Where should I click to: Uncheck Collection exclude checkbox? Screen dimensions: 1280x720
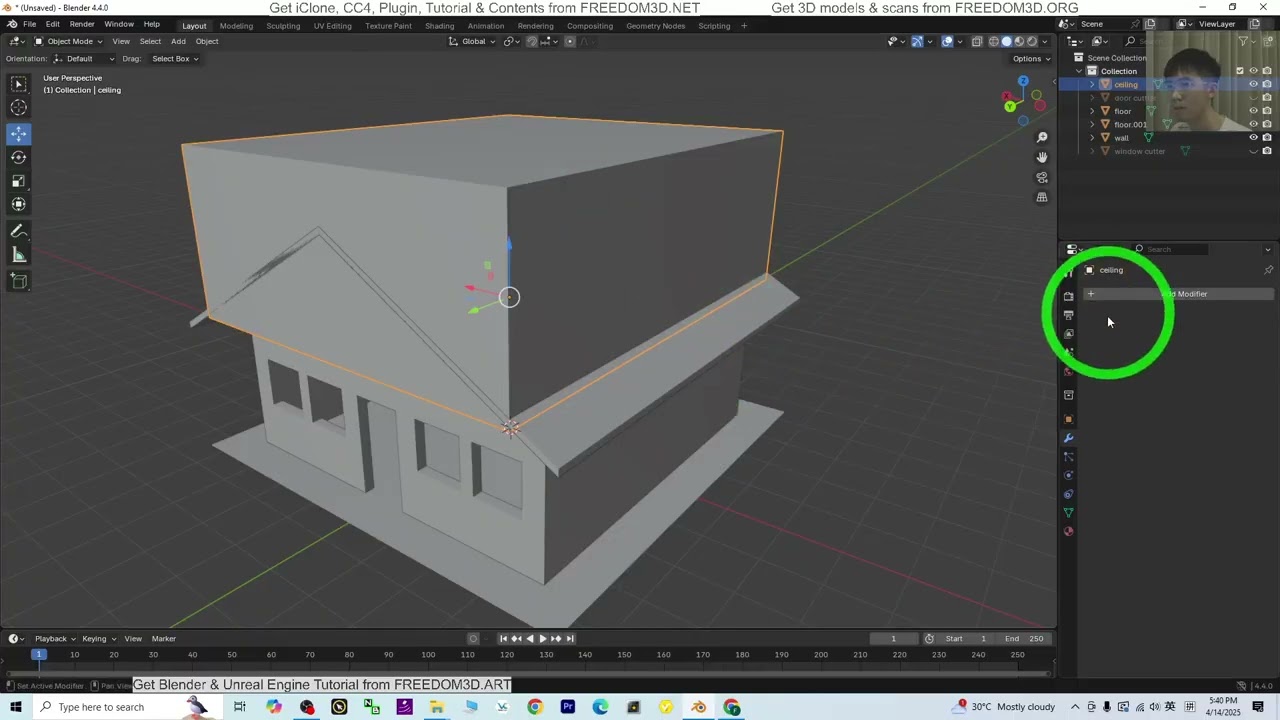point(1240,71)
